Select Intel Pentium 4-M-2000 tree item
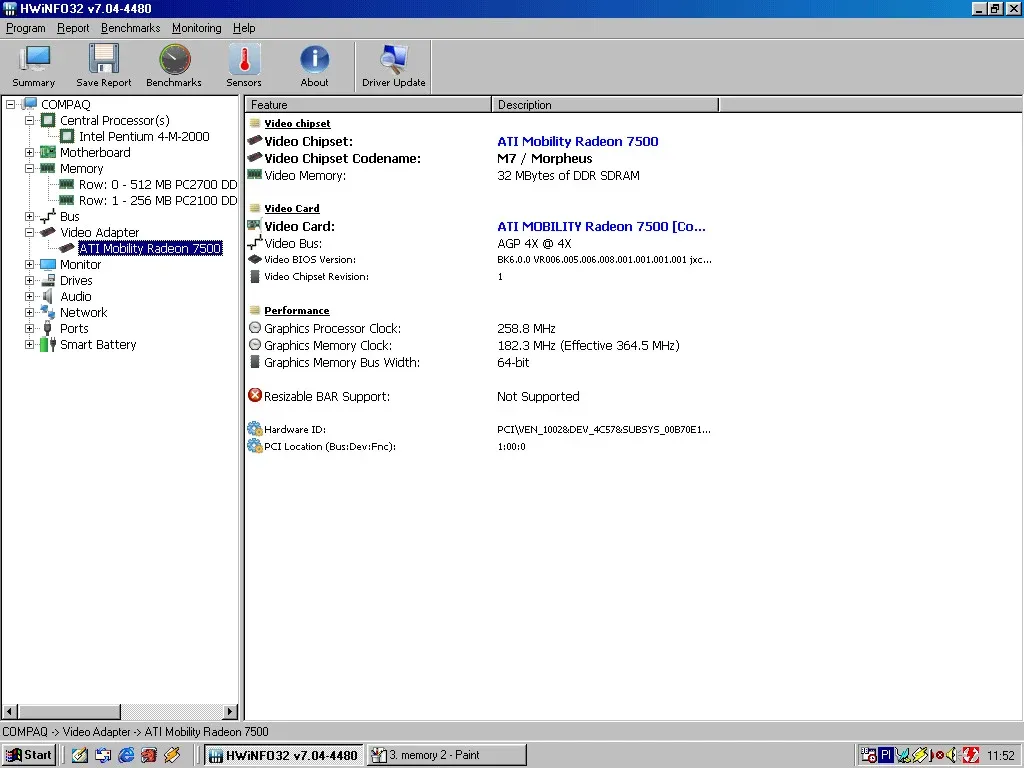The width and height of the screenshot is (1024, 768). tap(144, 136)
